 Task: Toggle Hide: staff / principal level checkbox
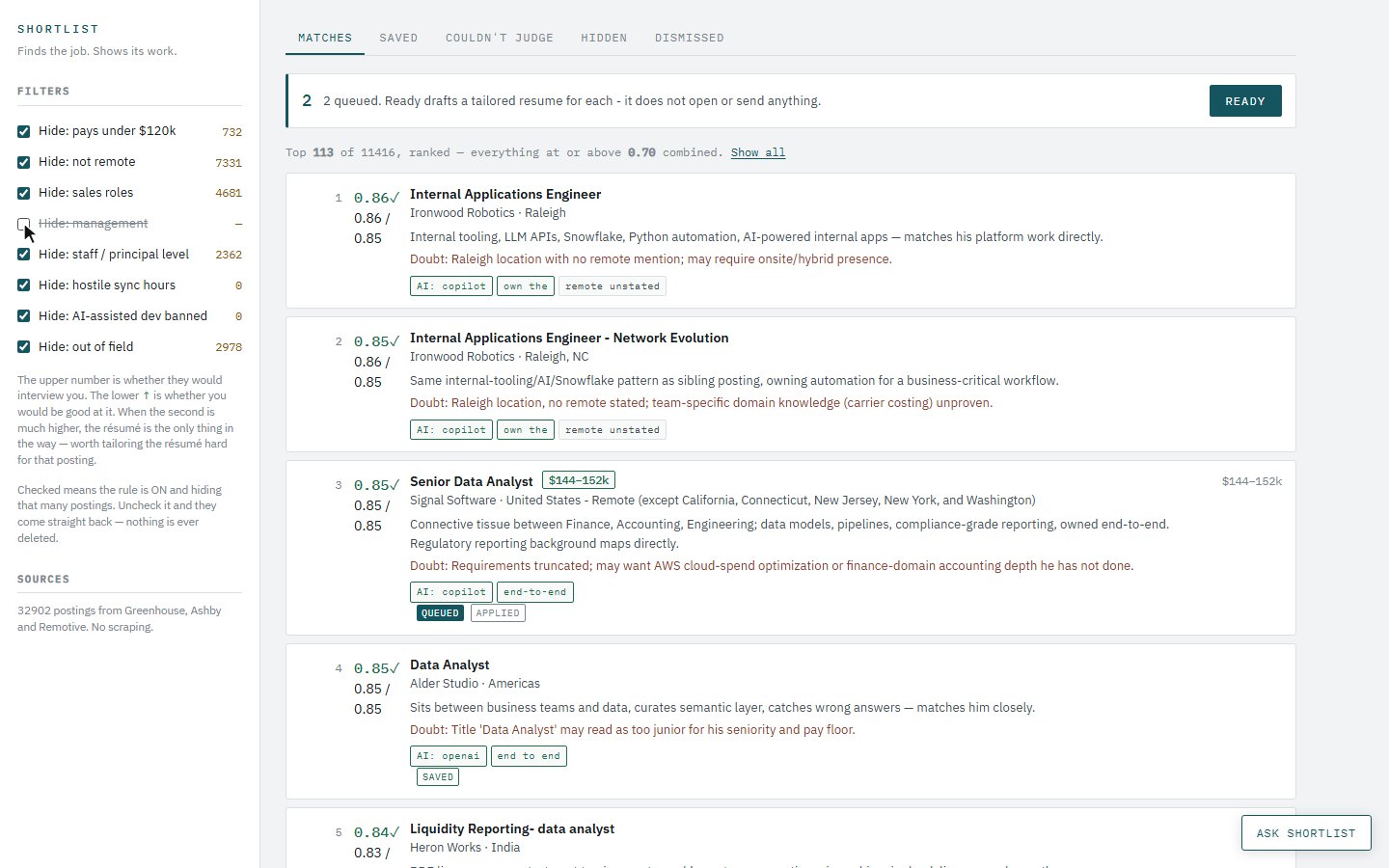tap(23, 255)
